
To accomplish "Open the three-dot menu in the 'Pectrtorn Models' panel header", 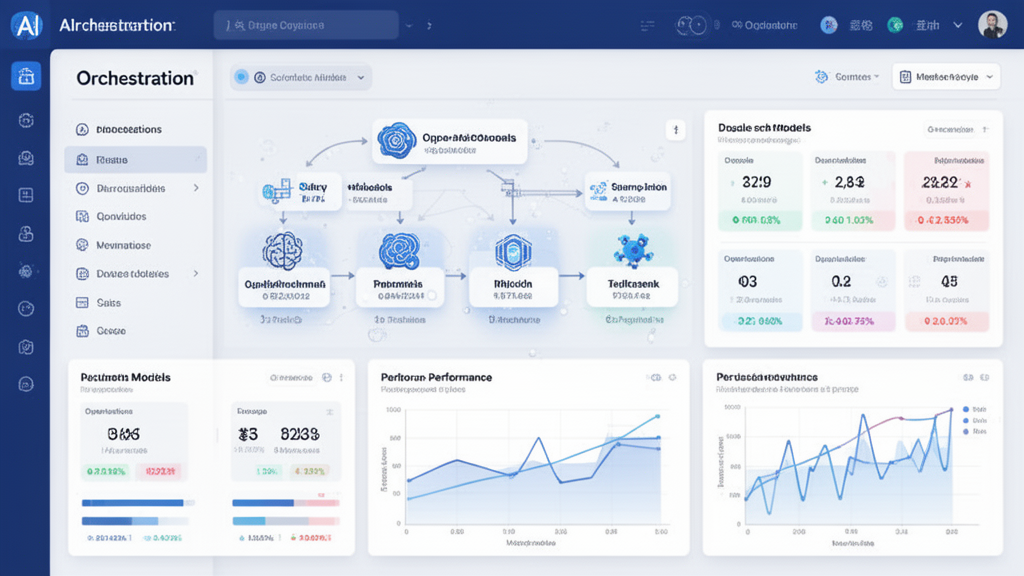I will coord(341,377).
